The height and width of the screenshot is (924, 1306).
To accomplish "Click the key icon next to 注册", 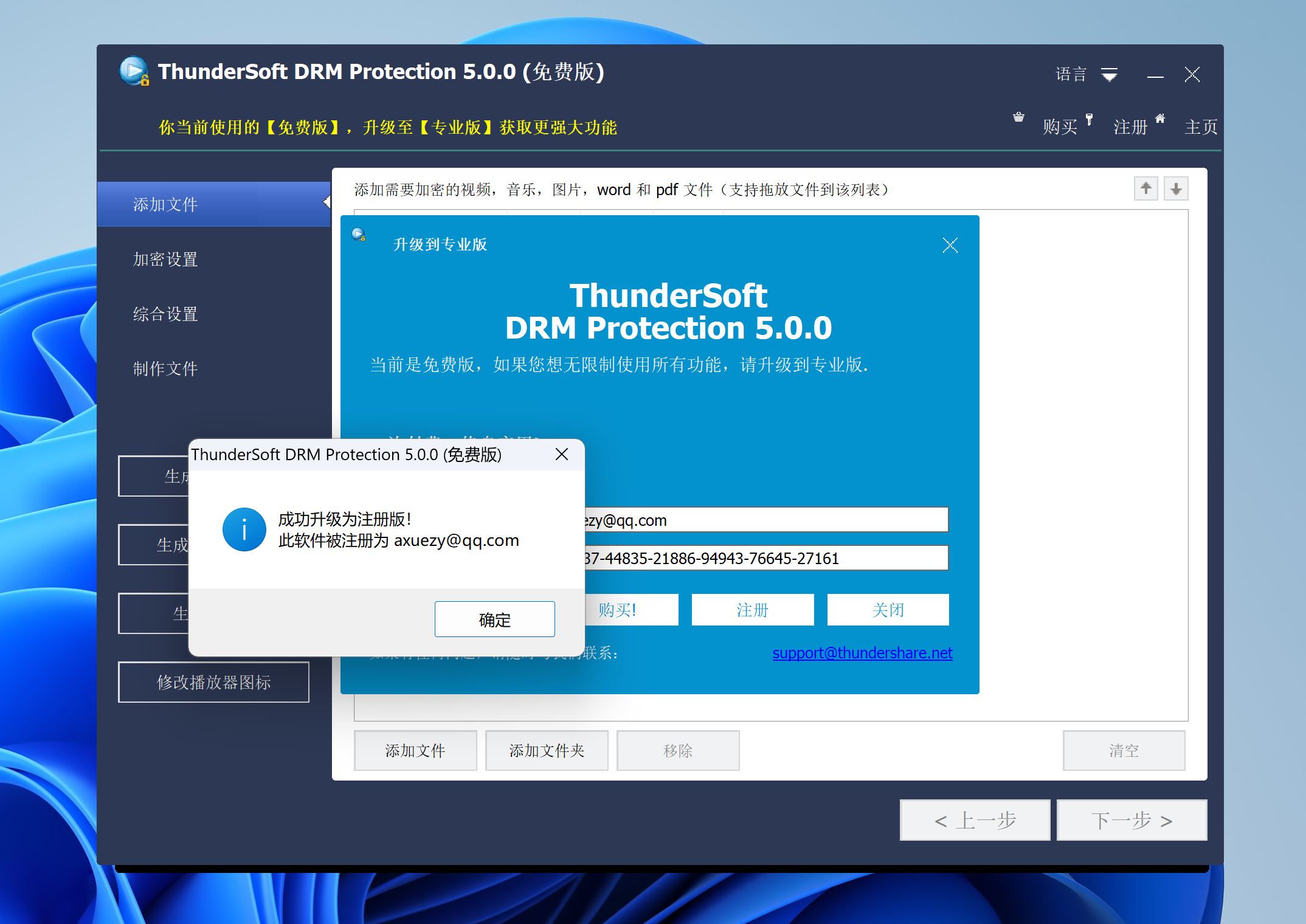I will 1089,119.
